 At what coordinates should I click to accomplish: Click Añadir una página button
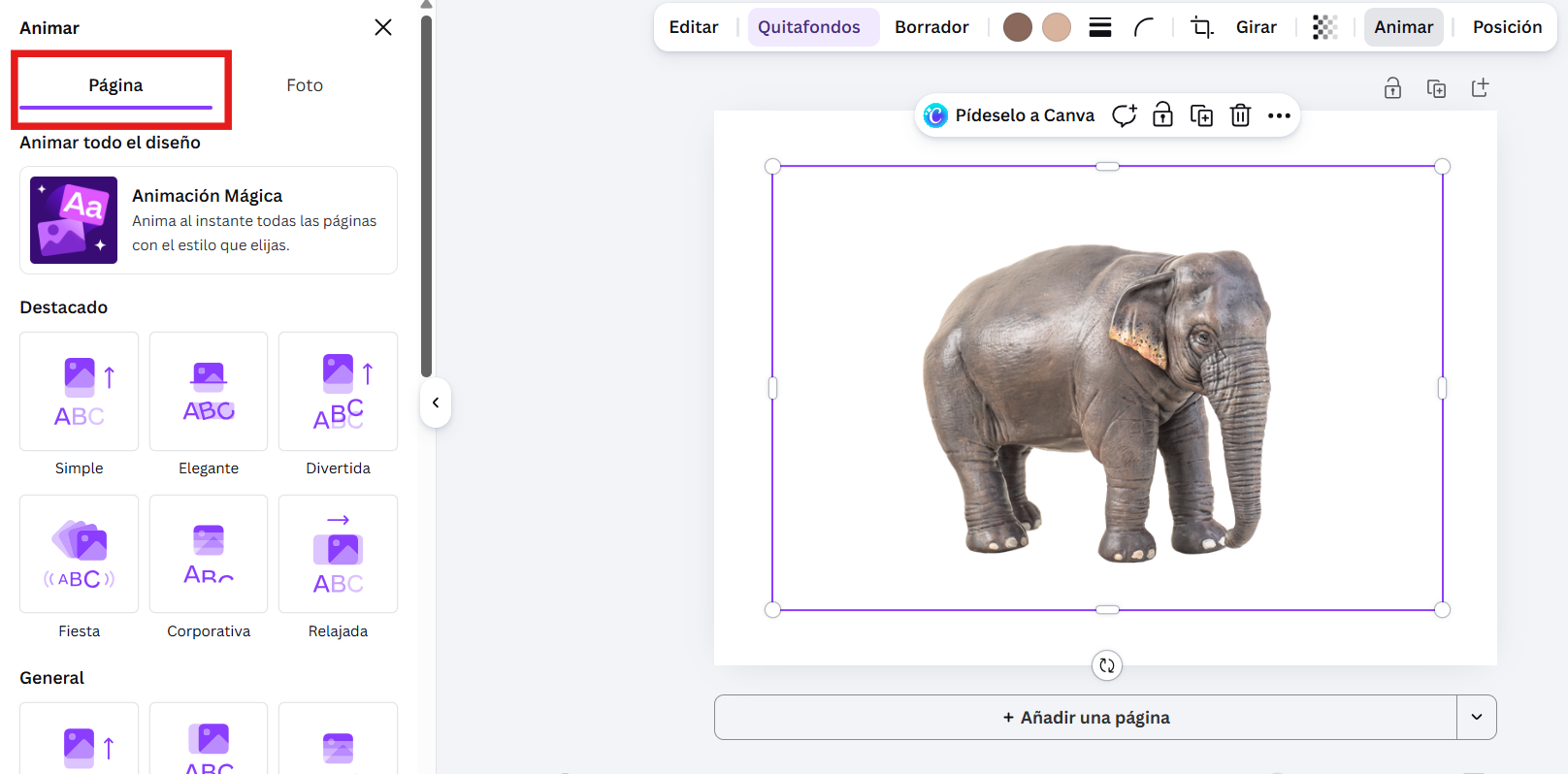[1086, 718]
